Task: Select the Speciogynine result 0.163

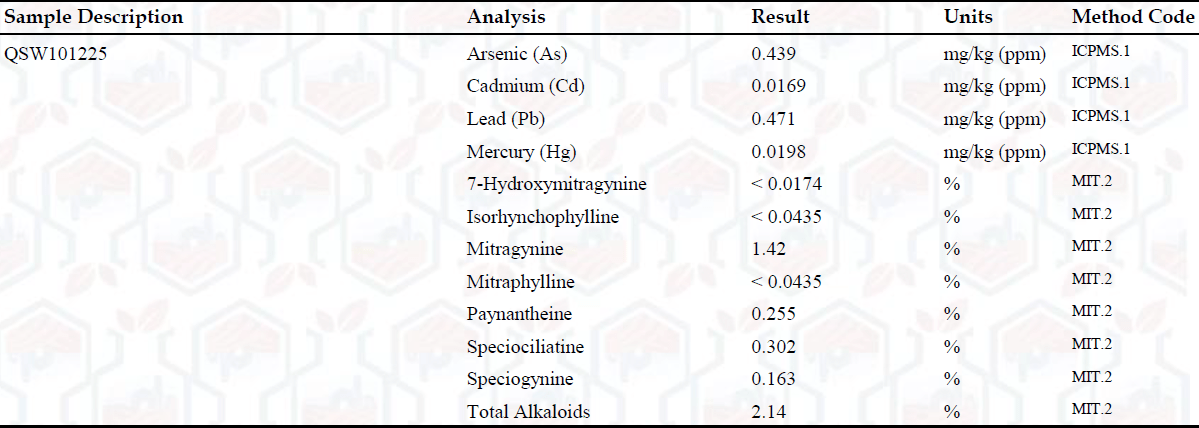Action: coord(774,379)
